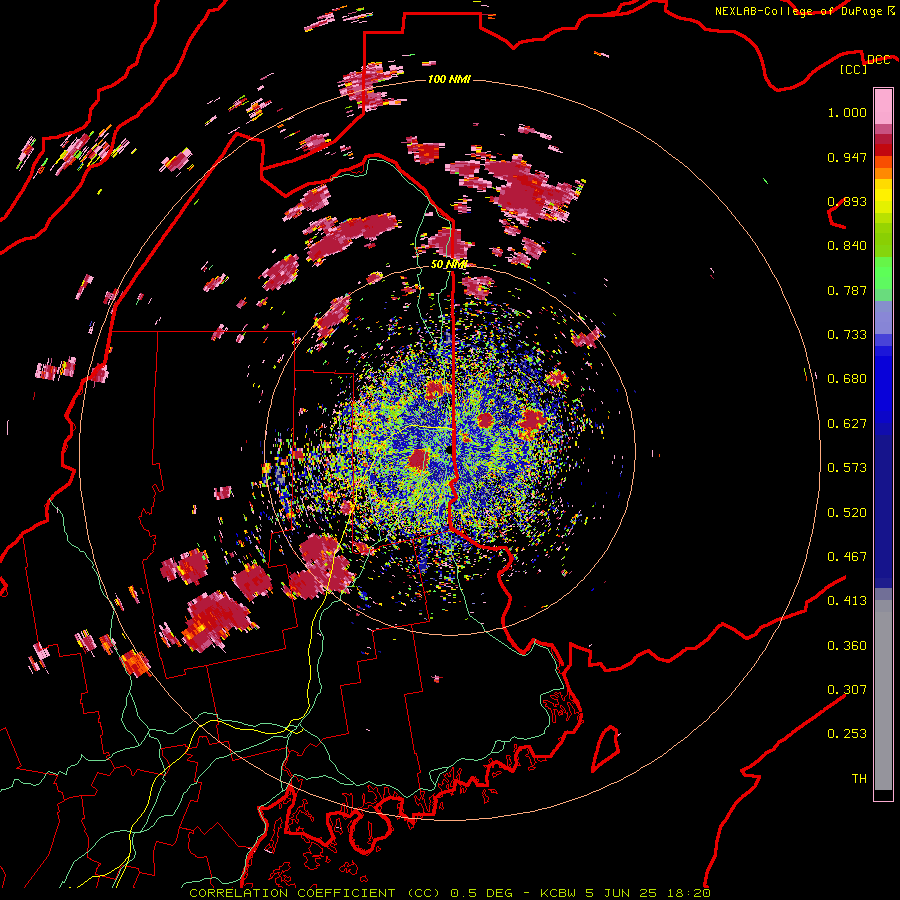This screenshot has width=900, height=900.
Task: Select the 0.947 scale value
Action: click(847, 157)
